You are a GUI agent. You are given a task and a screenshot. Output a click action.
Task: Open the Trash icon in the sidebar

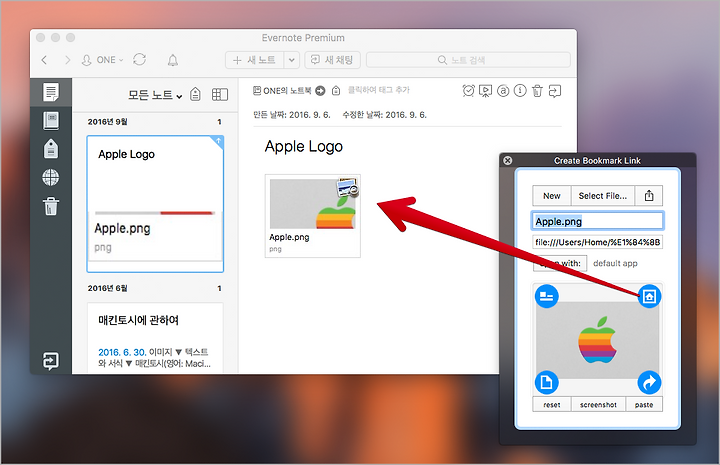click(51, 206)
